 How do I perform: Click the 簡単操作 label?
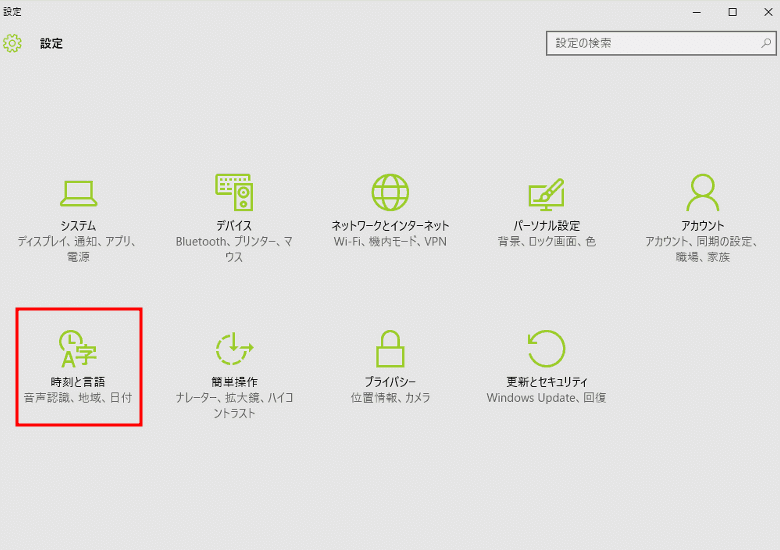click(234, 382)
